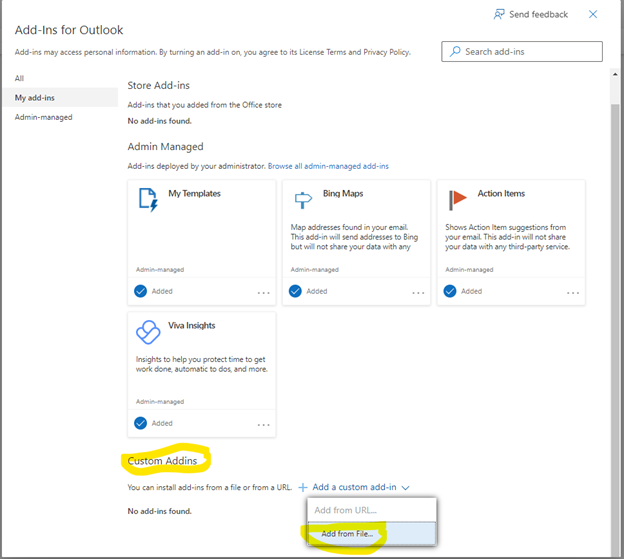Image resolution: width=624 pixels, height=559 pixels.
Task: Click the Send feedback icon
Action: coord(500,15)
